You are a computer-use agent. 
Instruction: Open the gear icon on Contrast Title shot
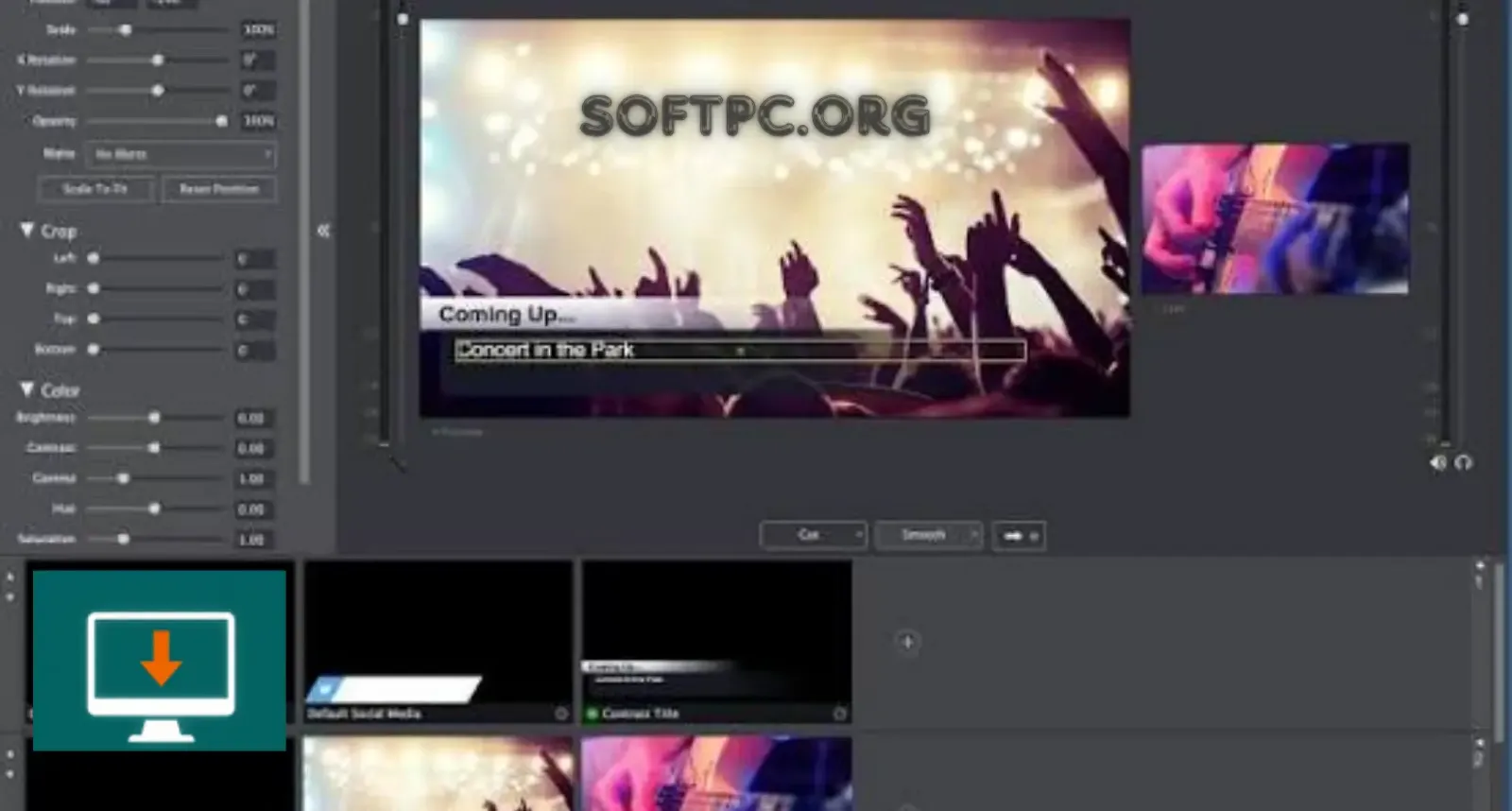coord(839,714)
